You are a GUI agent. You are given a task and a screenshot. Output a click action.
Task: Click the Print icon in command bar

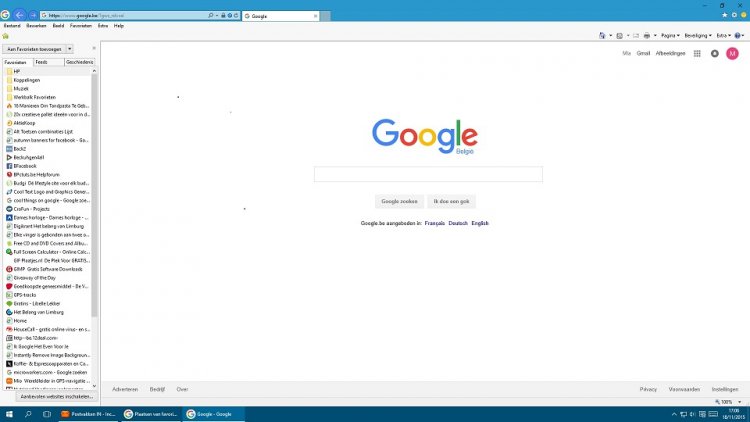point(647,35)
